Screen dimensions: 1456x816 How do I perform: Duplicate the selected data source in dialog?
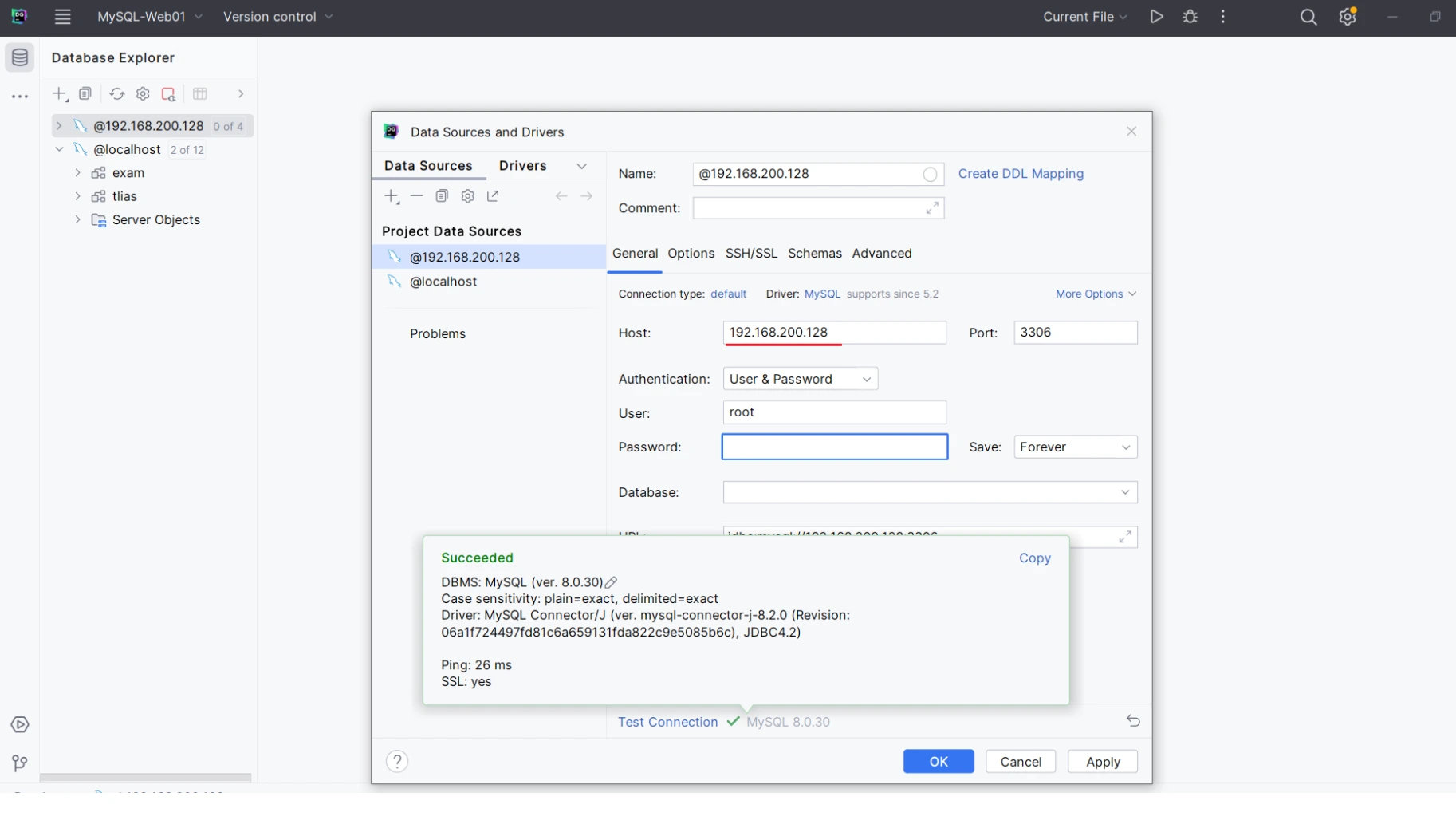click(442, 196)
